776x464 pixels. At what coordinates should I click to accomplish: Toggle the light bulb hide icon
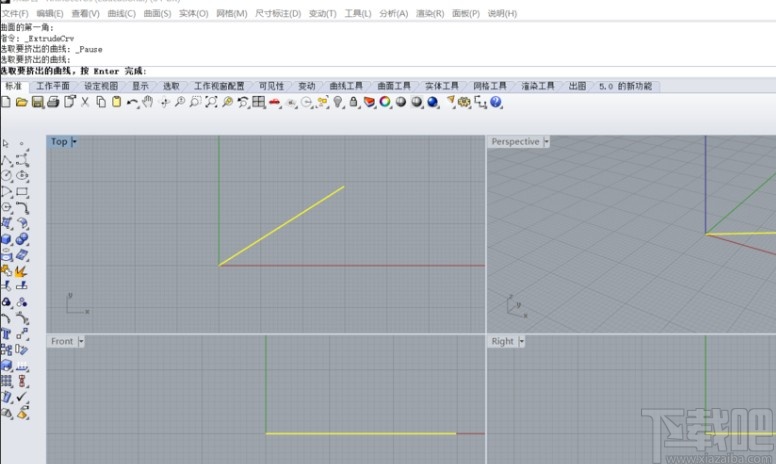click(x=338, y=102)
